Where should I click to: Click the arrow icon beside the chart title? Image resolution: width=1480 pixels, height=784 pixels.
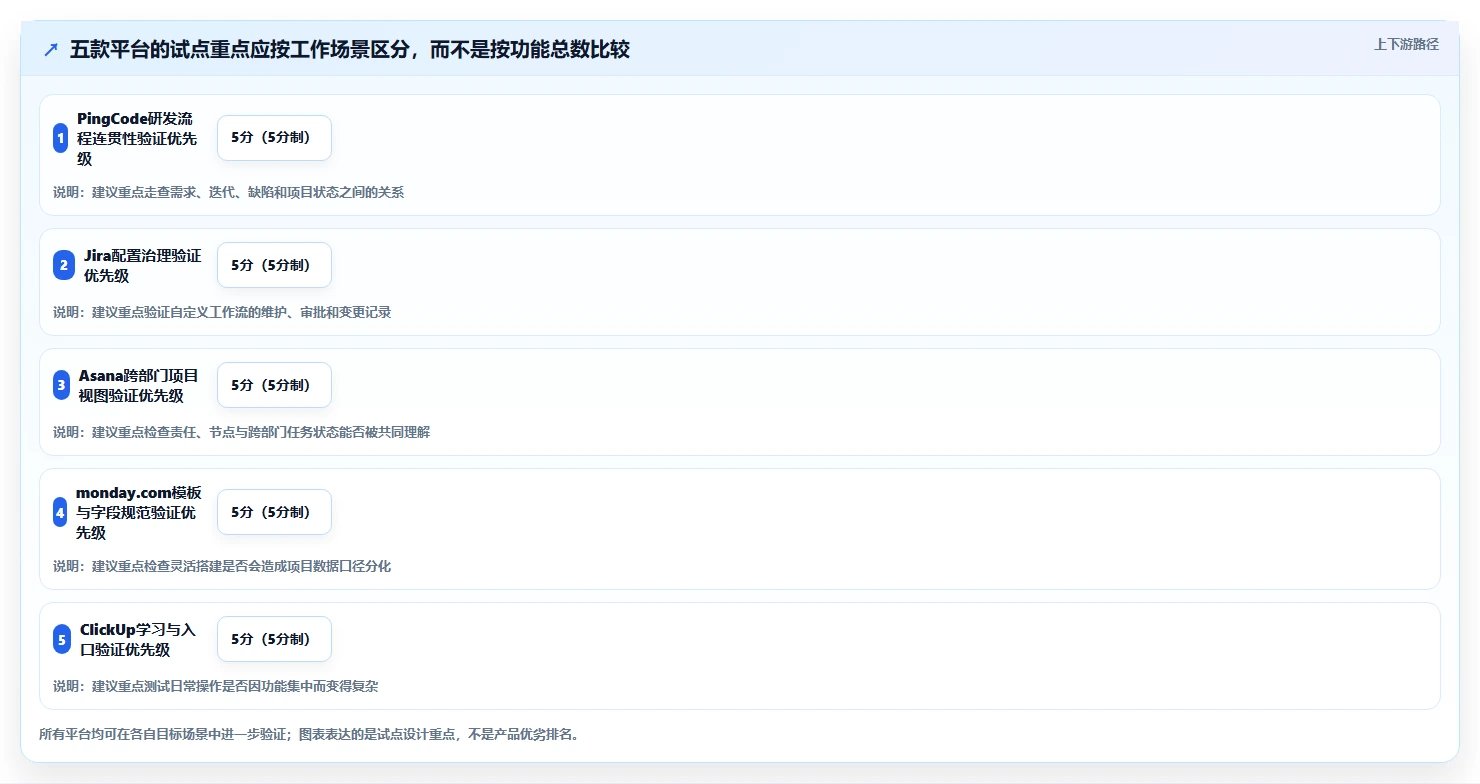point(51,50)
